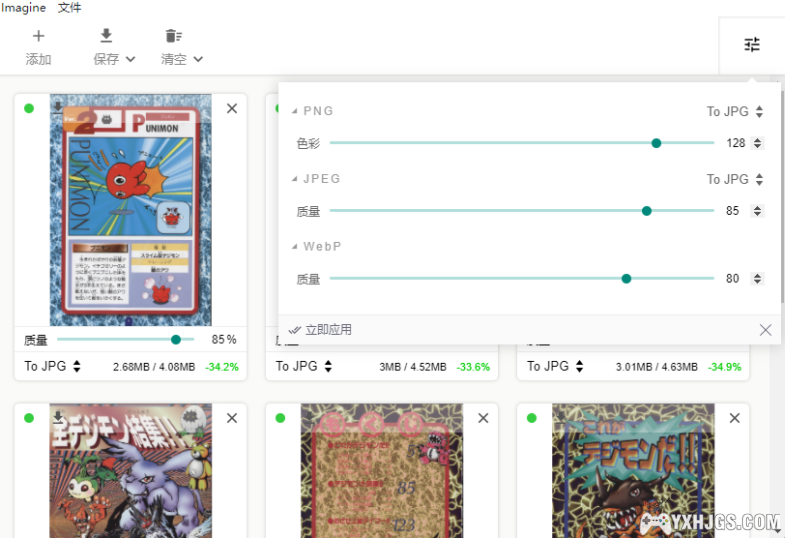Viewport: 785px width, 538px height.
Task: Remove the bottom-left Digimon poster image
Action: click(x=232, y=418)
